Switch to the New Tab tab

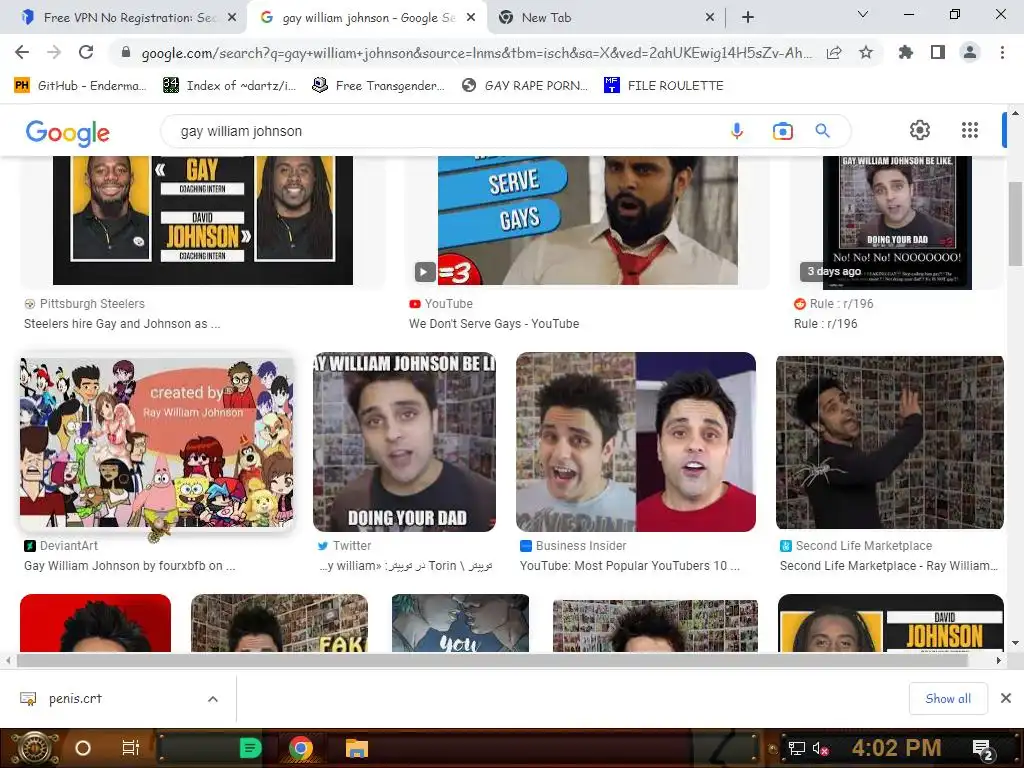coord(604,18)
